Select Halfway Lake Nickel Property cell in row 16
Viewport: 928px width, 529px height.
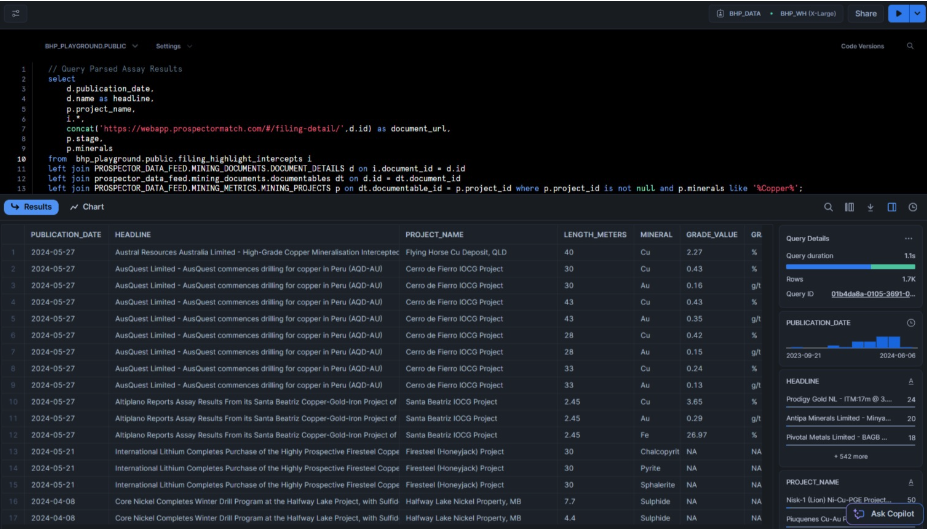(477, 501)
